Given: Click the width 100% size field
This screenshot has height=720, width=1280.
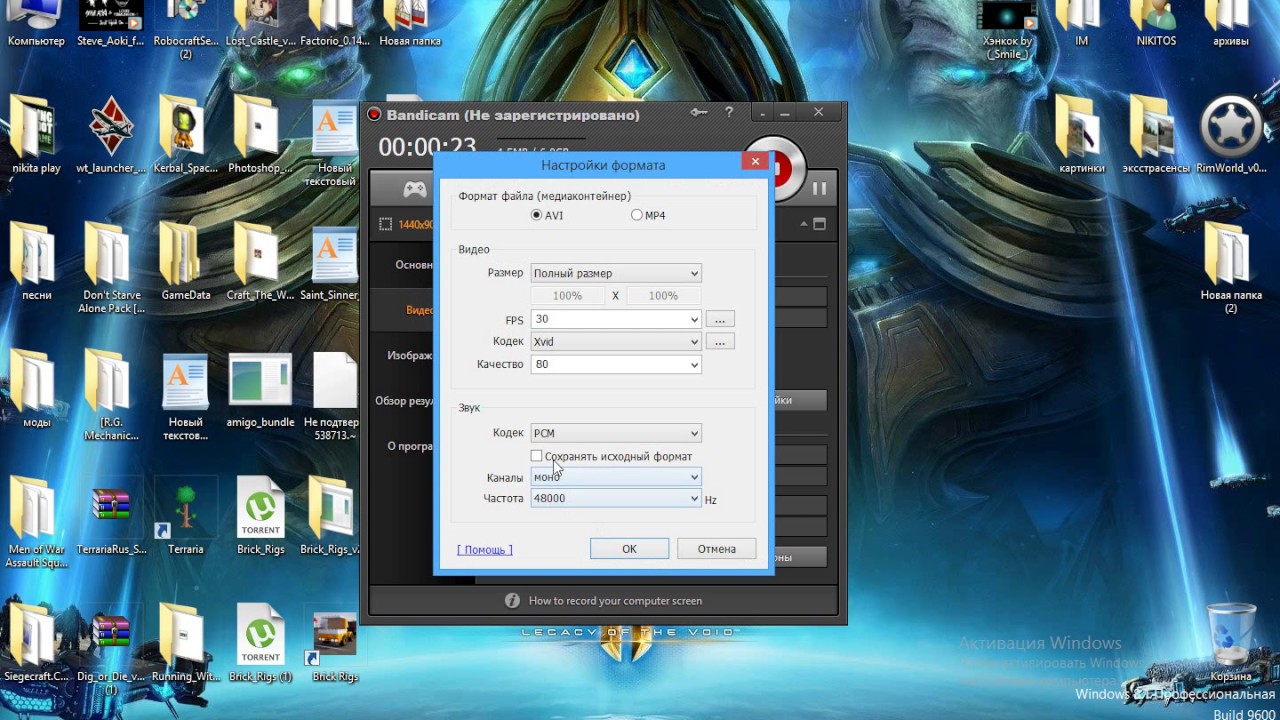Looking at the screenshot, I should point(567,295).
